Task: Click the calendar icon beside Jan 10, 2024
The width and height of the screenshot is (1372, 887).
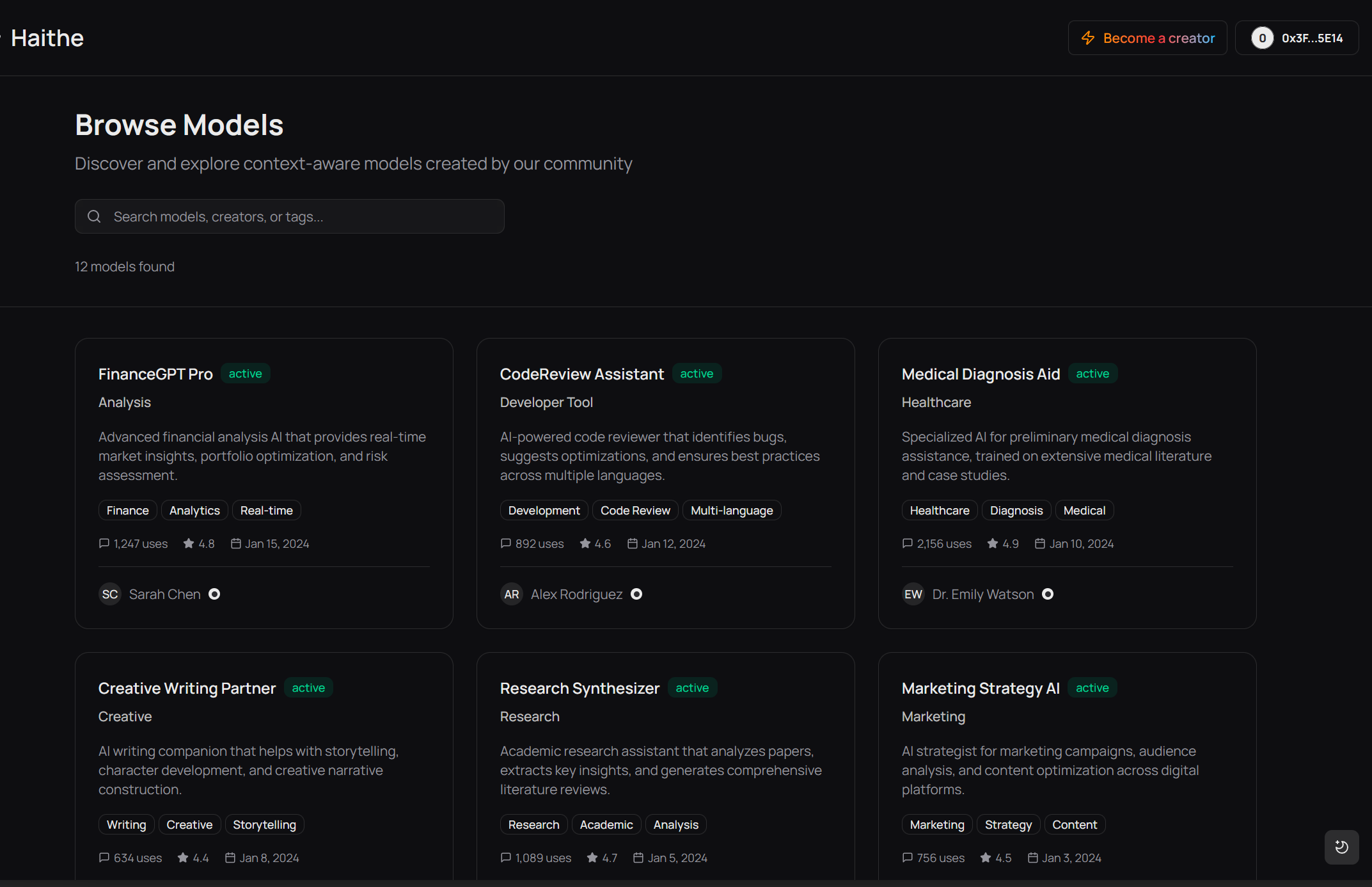Action: (1040, 543)
